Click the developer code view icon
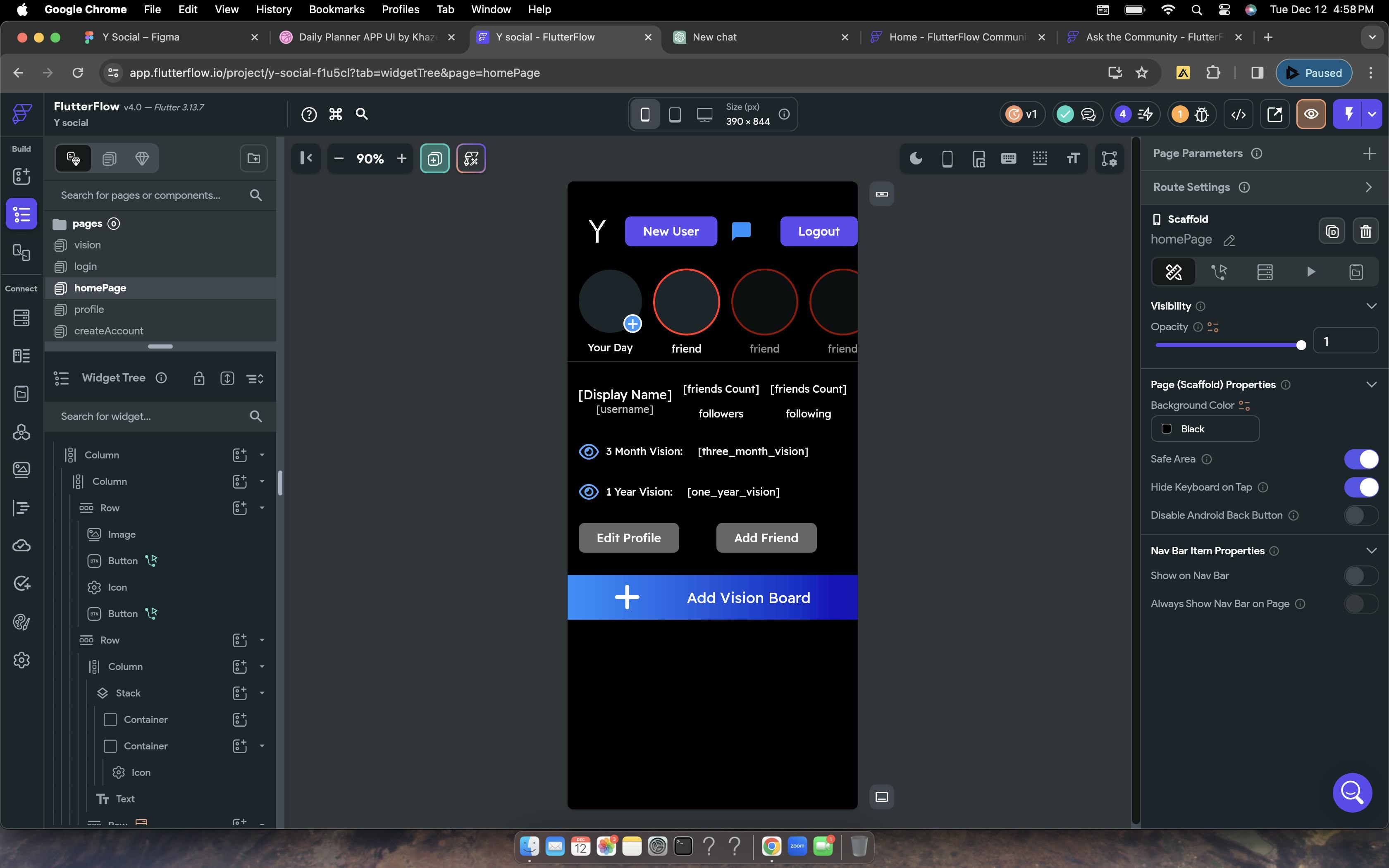This screenshot has width=1389, height=868. 1238,114
